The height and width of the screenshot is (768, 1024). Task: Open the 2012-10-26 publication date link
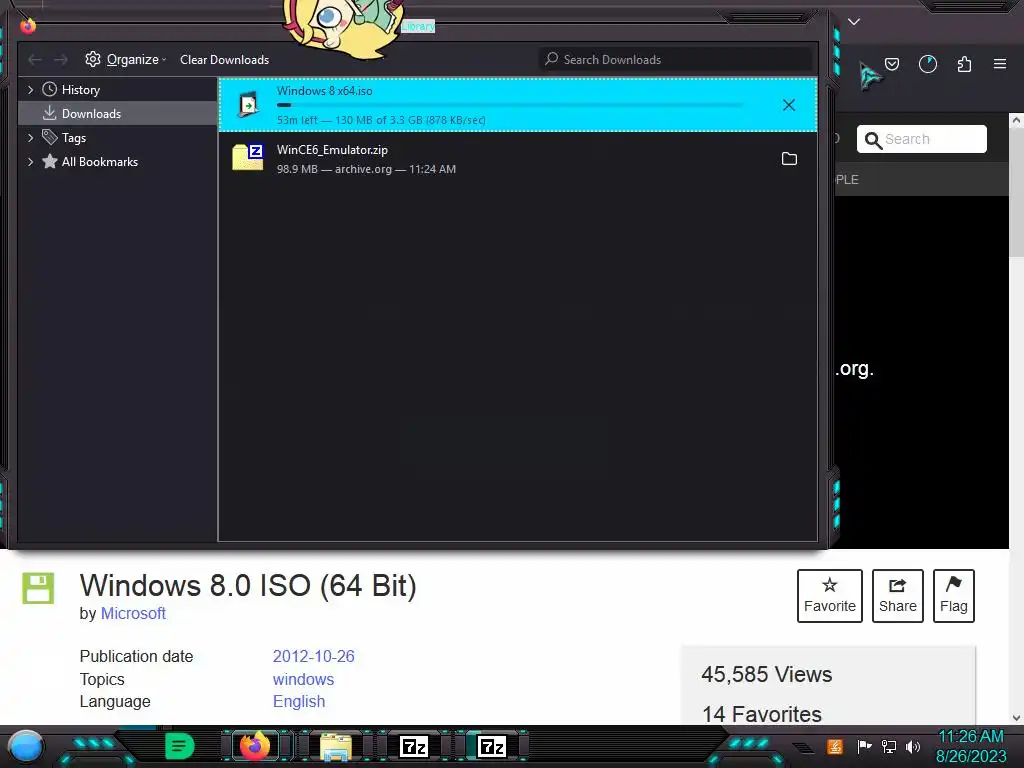click(x=313, y=656)
